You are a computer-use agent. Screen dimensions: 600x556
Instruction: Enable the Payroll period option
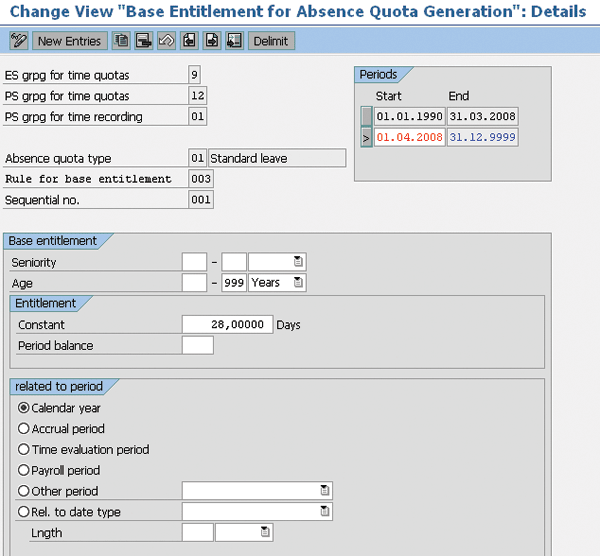pyautogui.click(x=24, y=470)
